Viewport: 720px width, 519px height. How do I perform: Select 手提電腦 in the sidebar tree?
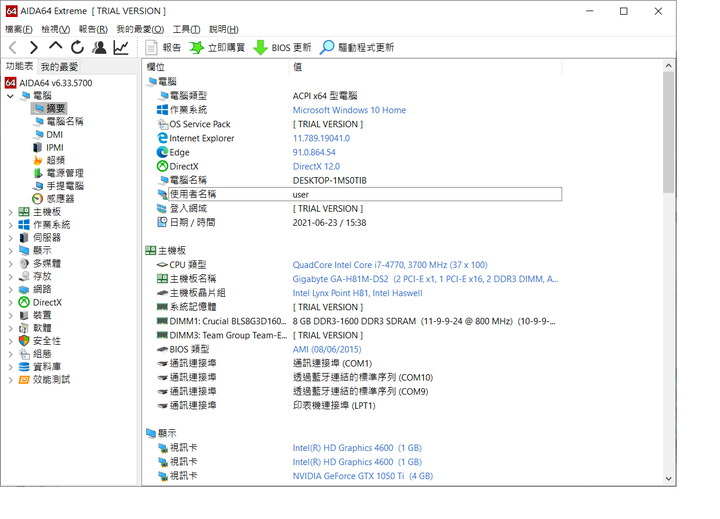click(58, 186)
